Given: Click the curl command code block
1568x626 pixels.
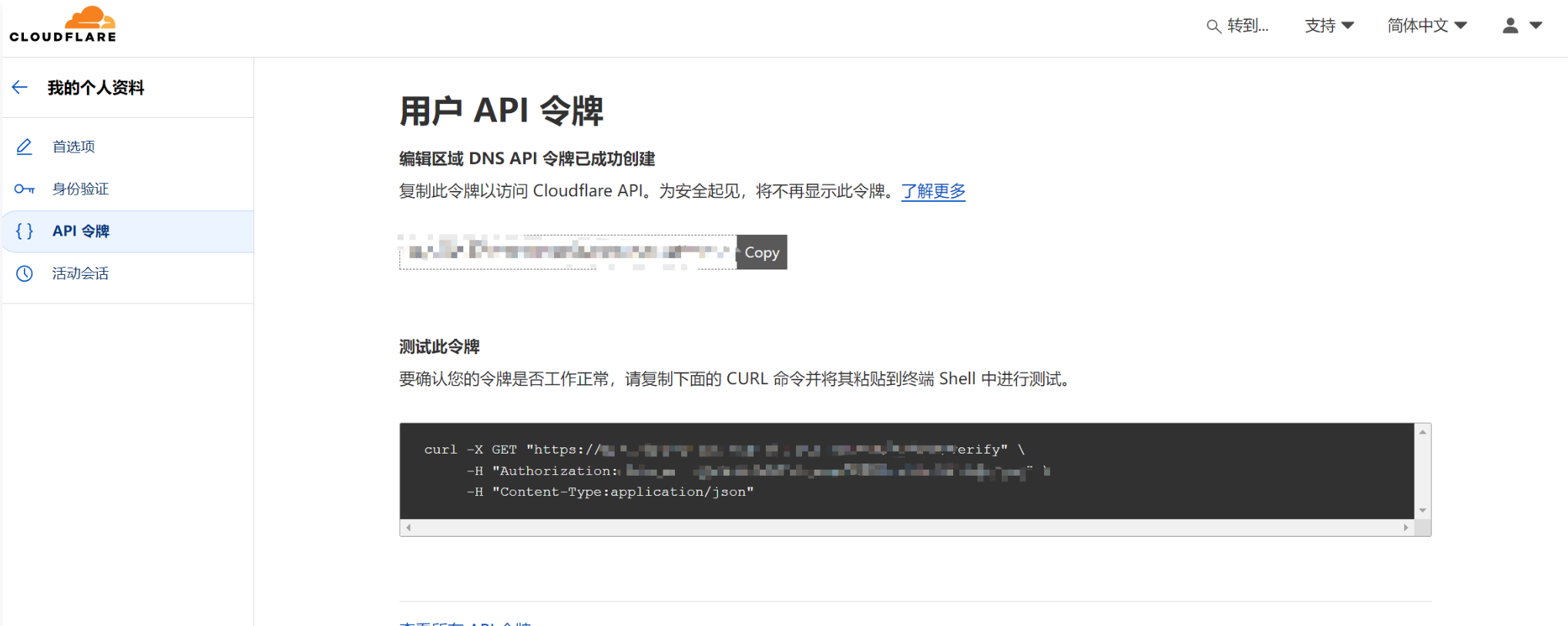Looking at the screenshot, I should pos(907,470).
